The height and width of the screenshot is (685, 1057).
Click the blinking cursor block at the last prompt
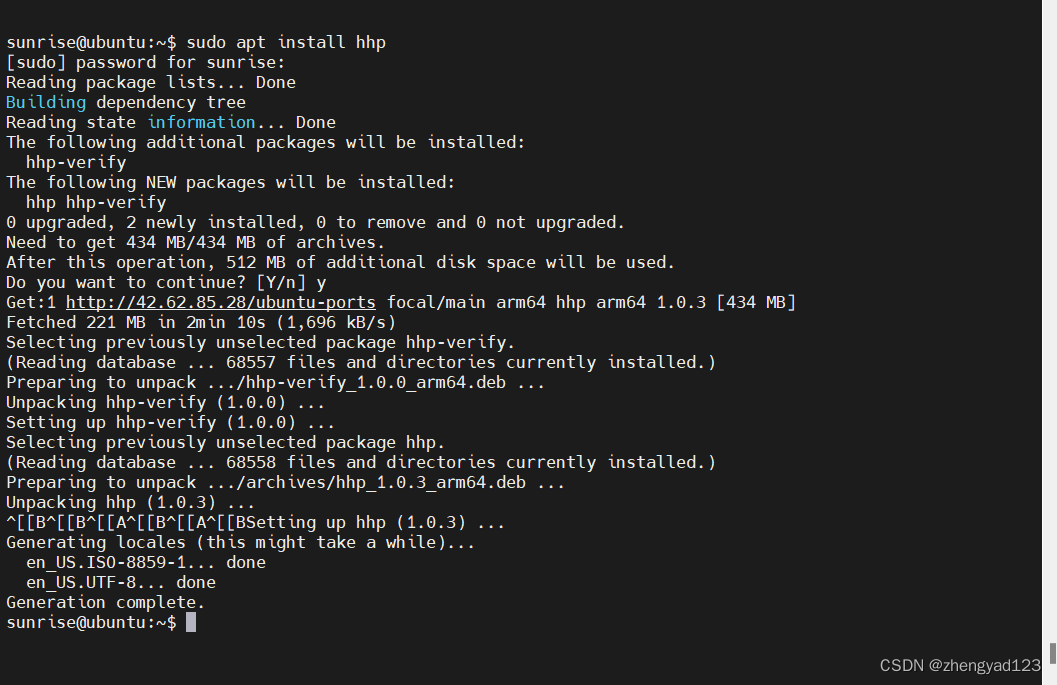coord(191,622)
